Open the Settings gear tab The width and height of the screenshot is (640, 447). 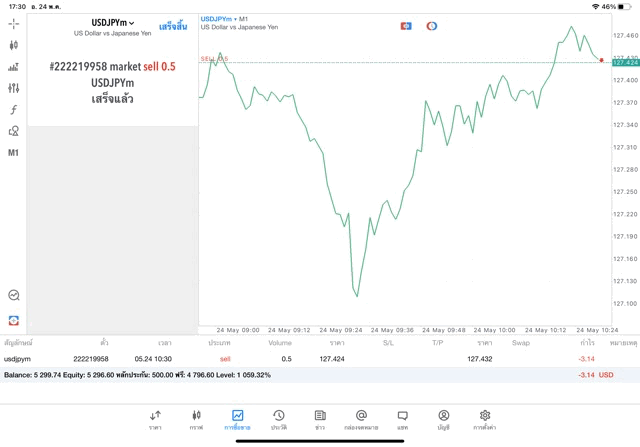pos(485,419)
